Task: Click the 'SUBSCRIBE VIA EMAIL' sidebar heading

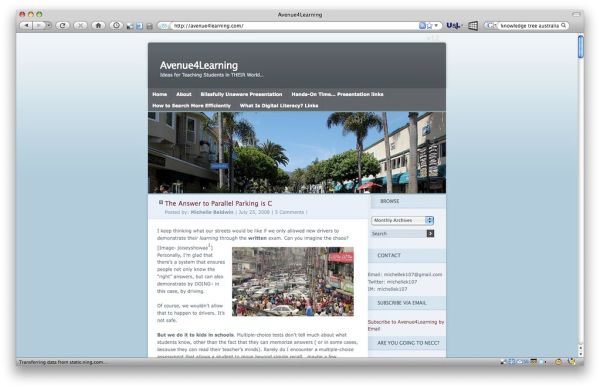Action: [402, 303]
